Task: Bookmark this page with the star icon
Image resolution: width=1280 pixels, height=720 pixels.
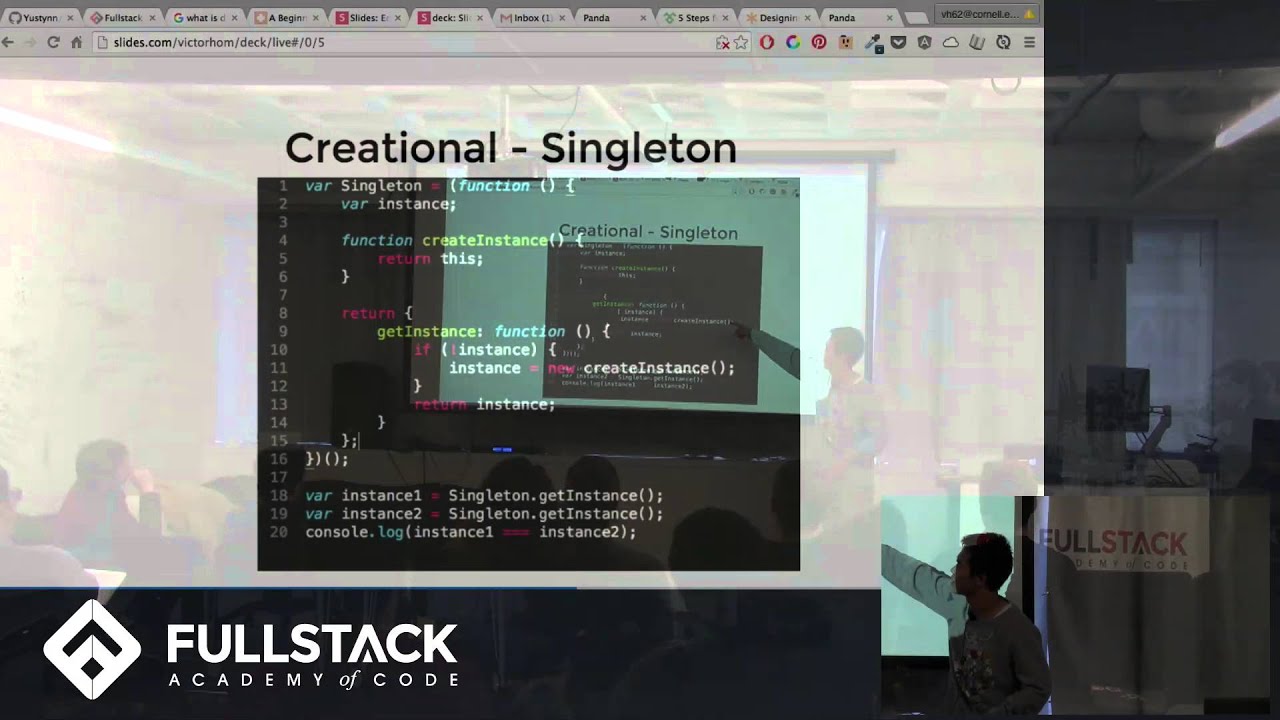Action: [741, 42]
